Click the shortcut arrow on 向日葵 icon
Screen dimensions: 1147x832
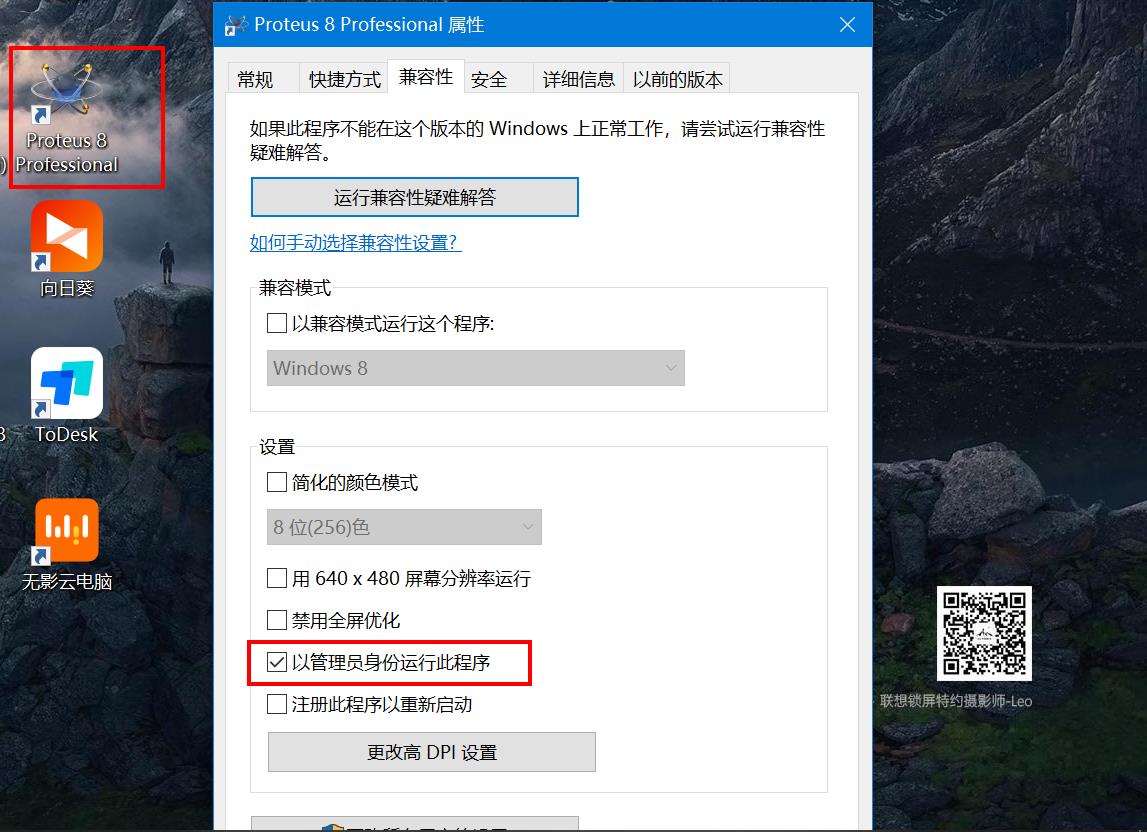40,260
